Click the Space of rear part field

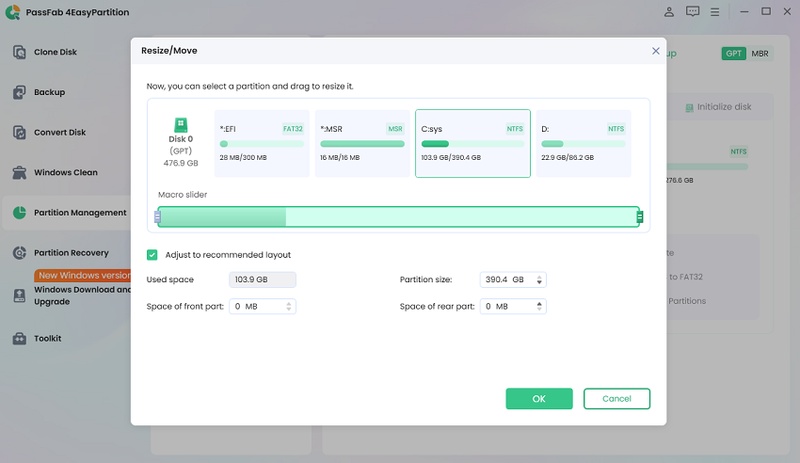(513, 306)
